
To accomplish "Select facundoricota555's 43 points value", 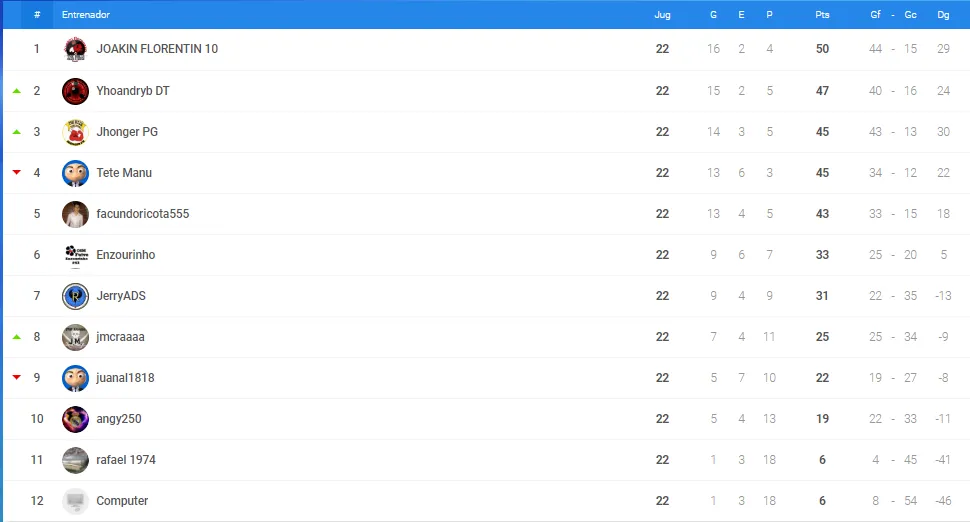I will 822,214.
